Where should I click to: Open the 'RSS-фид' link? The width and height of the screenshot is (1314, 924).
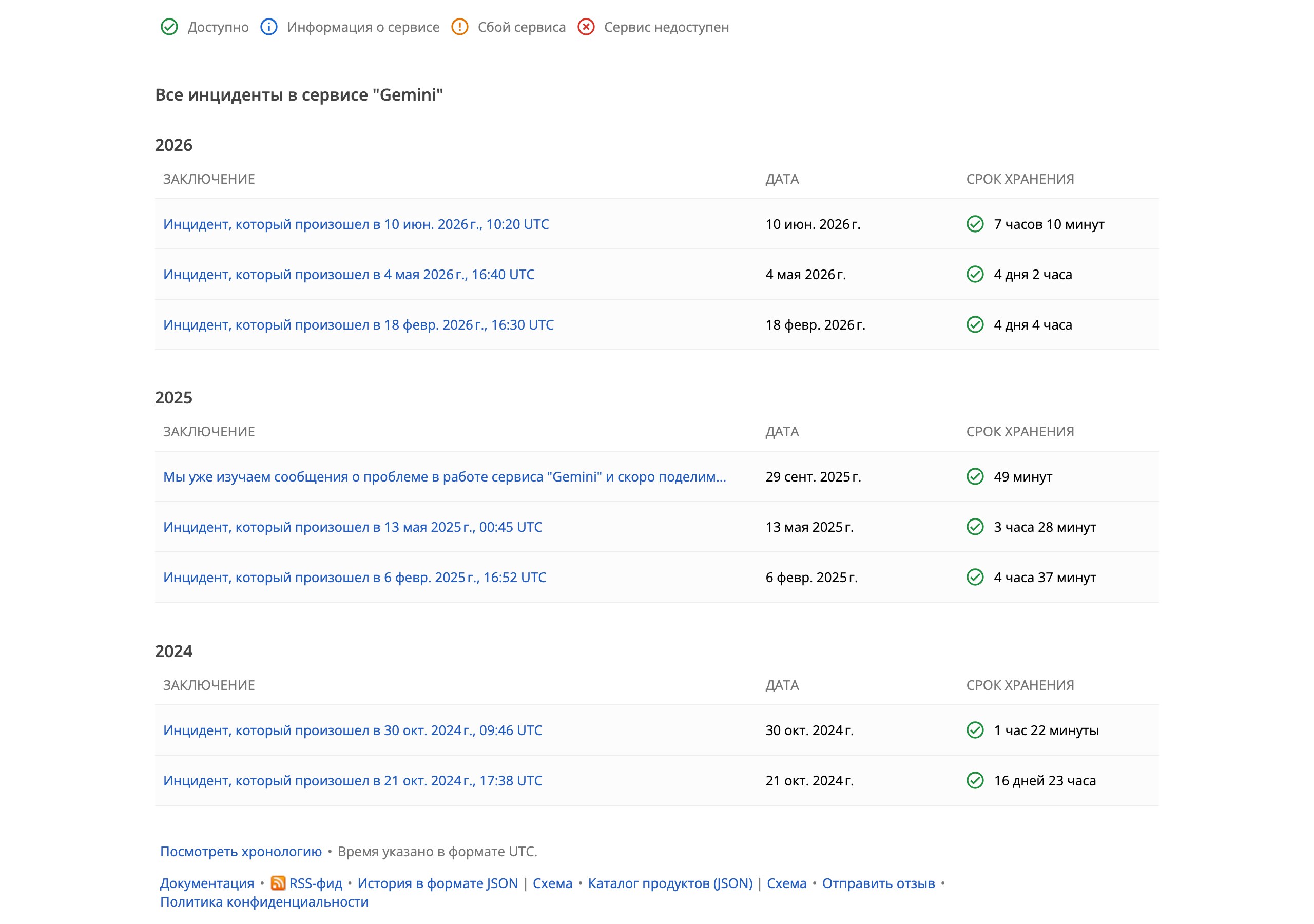(316, 883)
